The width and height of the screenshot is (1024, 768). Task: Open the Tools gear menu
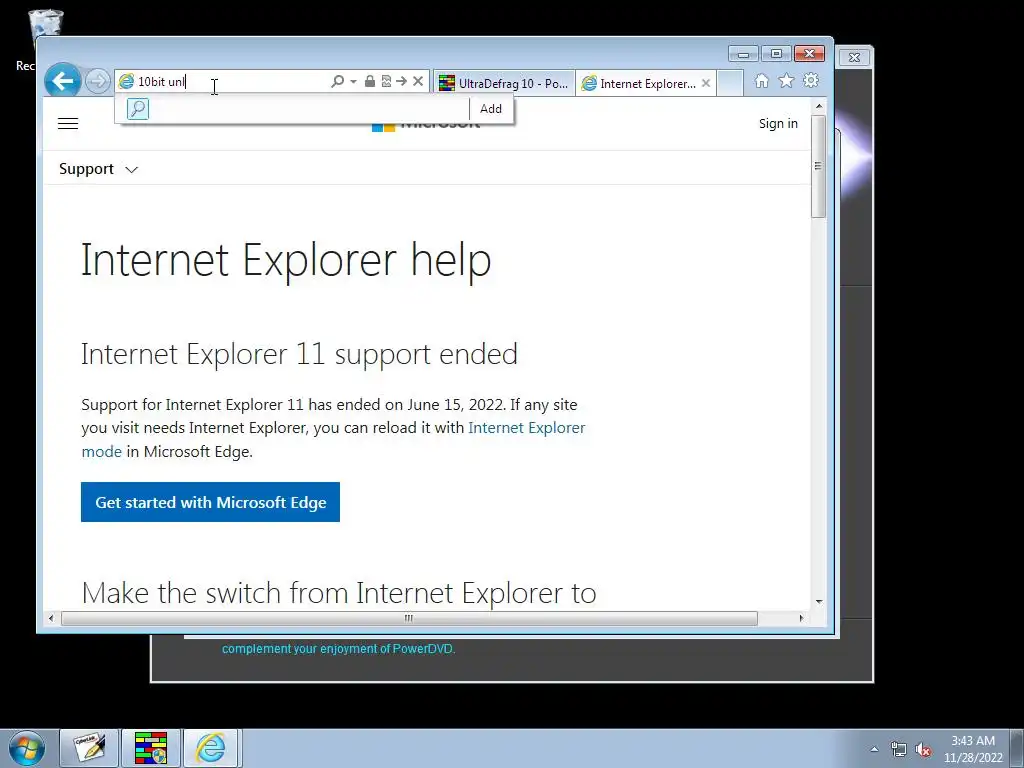[x=811, y=81]
